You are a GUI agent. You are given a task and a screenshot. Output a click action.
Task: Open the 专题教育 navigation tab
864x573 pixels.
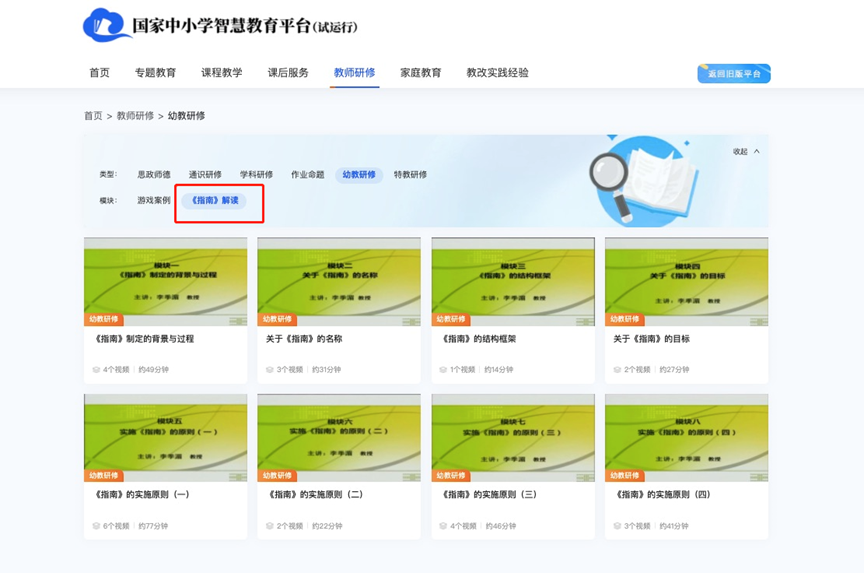click(155, 73)
